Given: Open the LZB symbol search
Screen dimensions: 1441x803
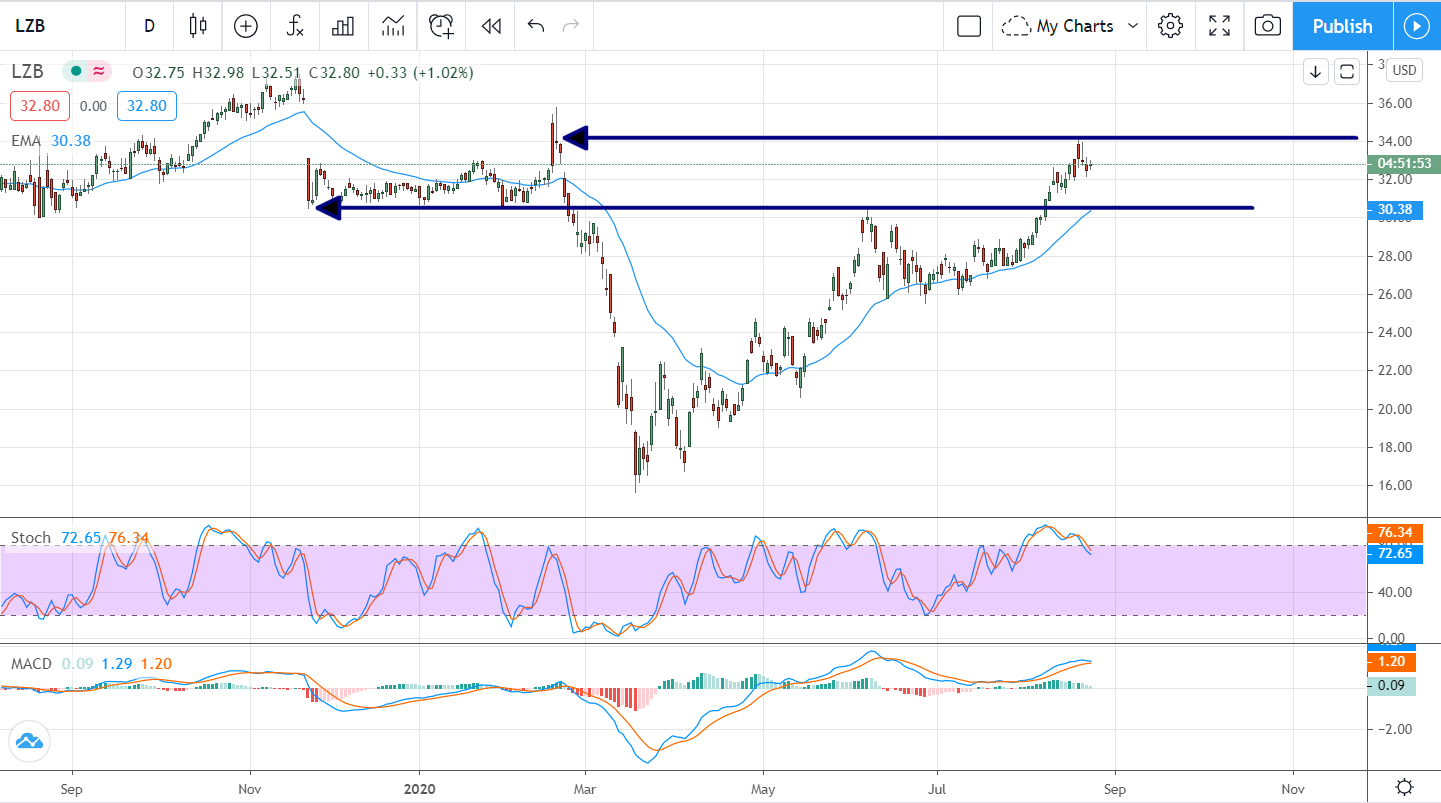Looking at the screenshot, I should tap(30, 26).
